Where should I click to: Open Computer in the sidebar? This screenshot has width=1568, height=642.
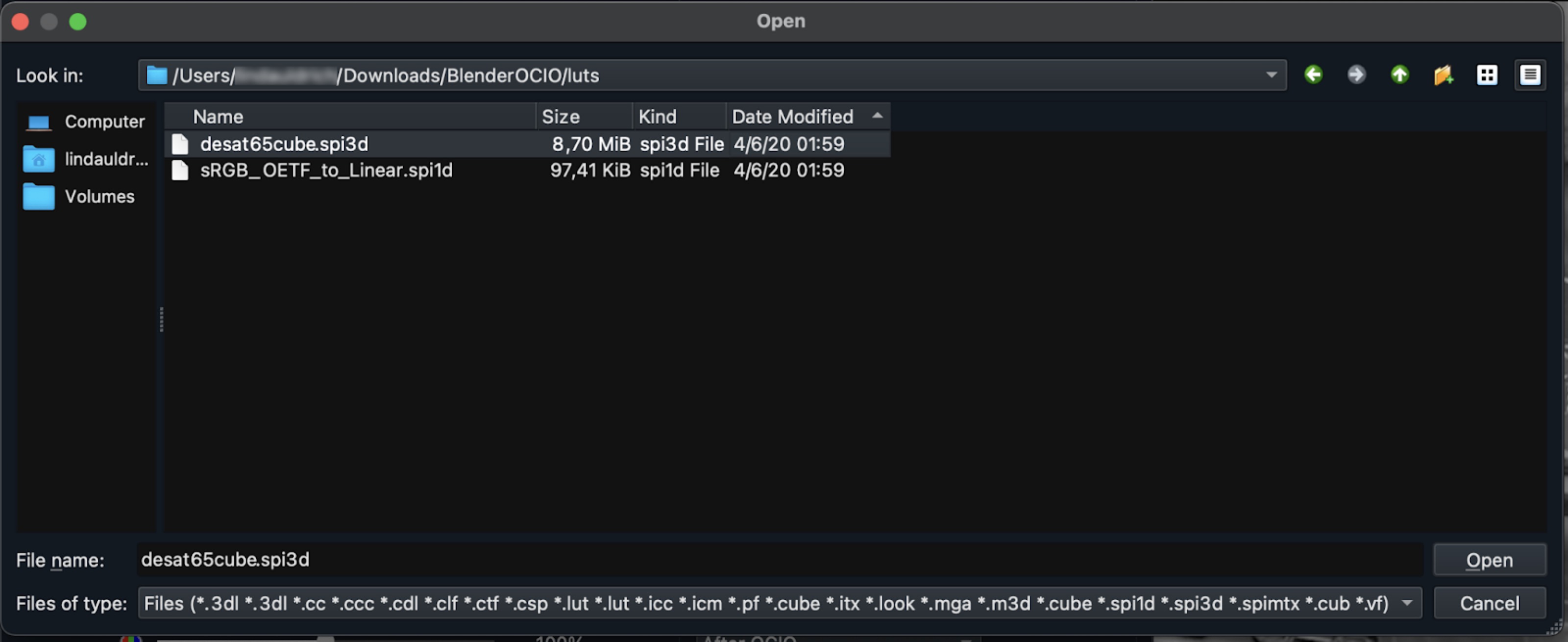[85, 122]
